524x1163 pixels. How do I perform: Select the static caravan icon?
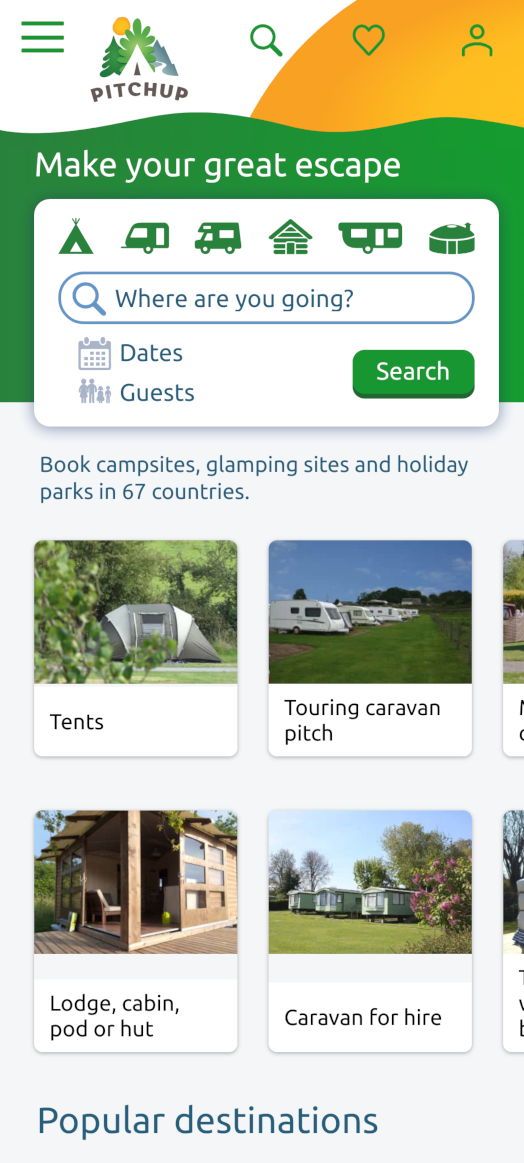pyautogui.click(x=370, y=238)
